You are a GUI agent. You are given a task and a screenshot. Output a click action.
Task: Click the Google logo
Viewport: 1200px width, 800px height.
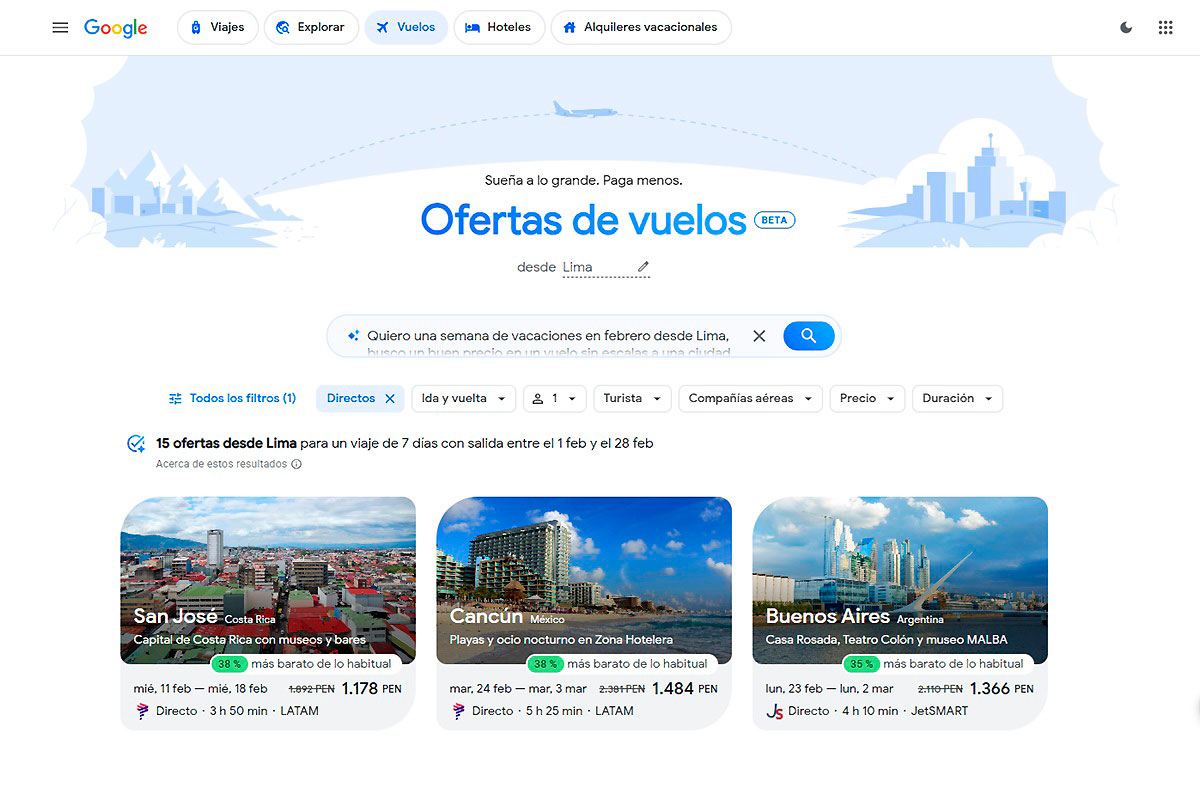[x=115, y=28]
